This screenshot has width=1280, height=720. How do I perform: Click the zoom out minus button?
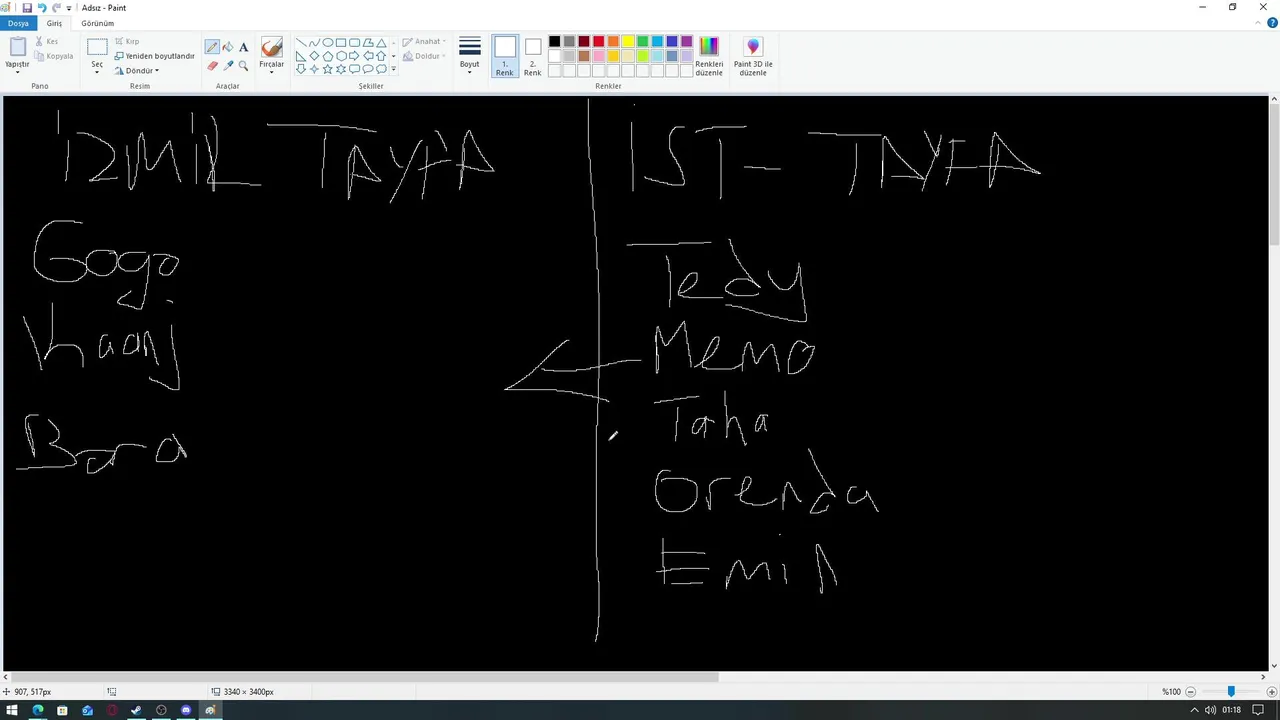pos(1190,692)
